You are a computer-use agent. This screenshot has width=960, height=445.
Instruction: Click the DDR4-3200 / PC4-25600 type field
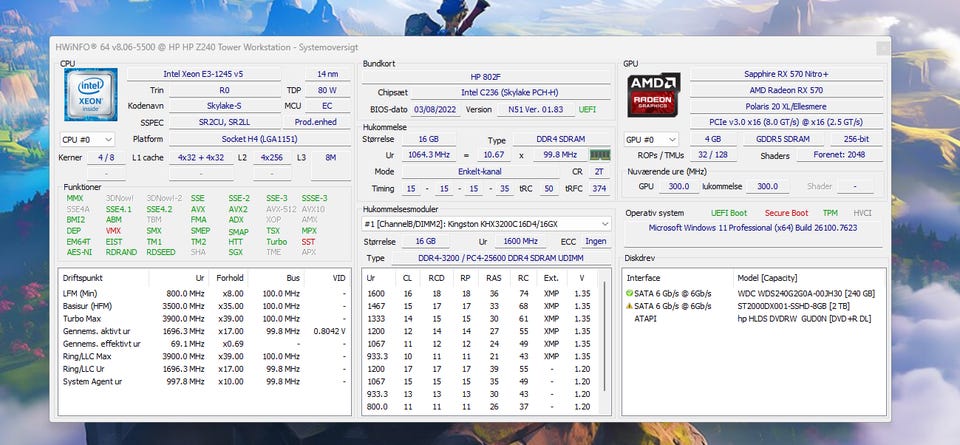[x=501, y=258]
